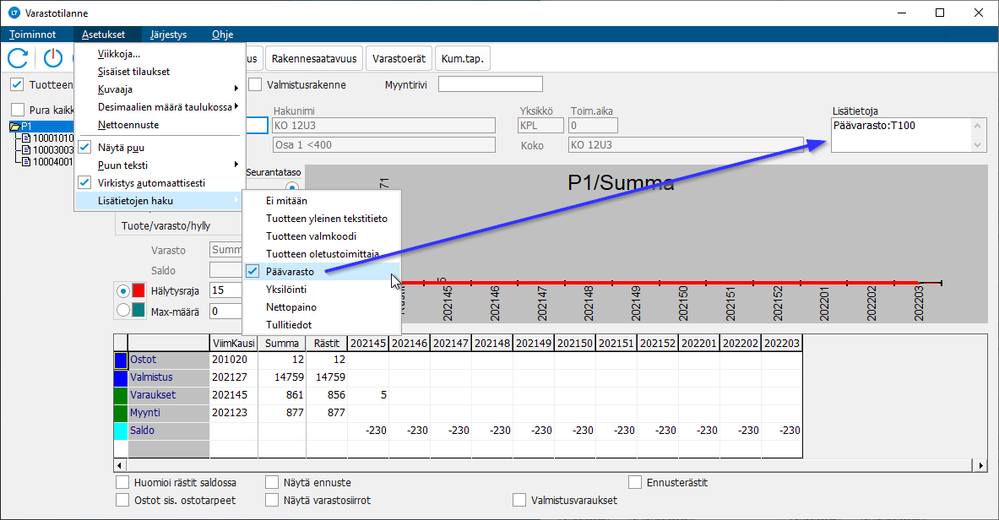Screen dimensions: 999x520
Task: Toggle the Valmistusrakenne checkbox
Action: pos(255,84)
